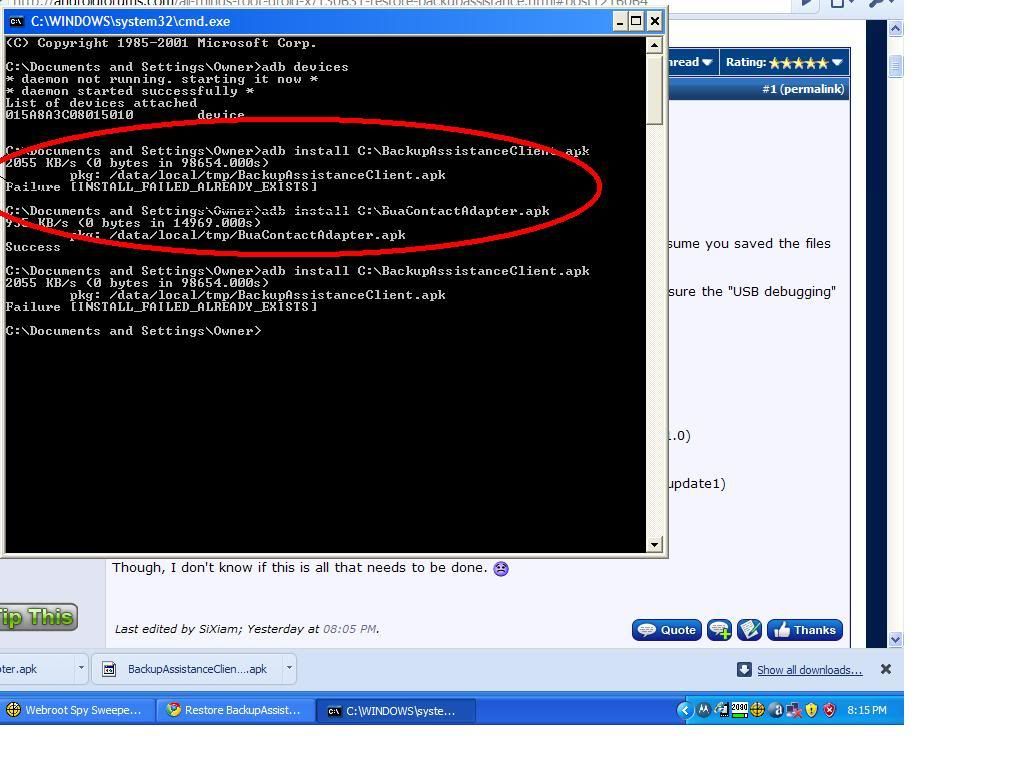Click the red shield alert tray icon
Viewport: 1024px width, 768px height.
(x=829, y=710)
